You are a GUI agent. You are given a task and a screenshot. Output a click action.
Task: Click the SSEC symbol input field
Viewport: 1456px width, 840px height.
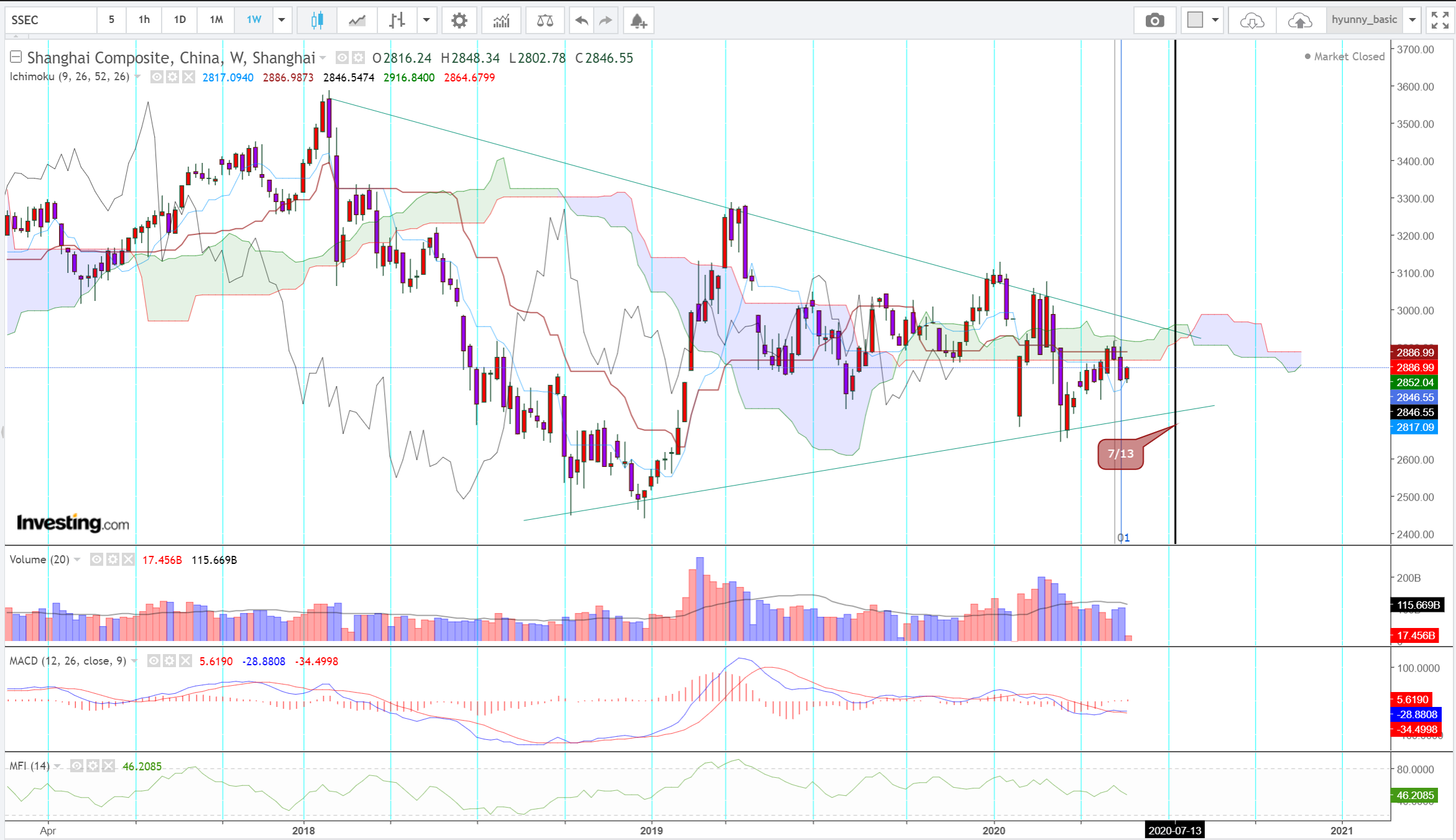click(x=51, y=21)
